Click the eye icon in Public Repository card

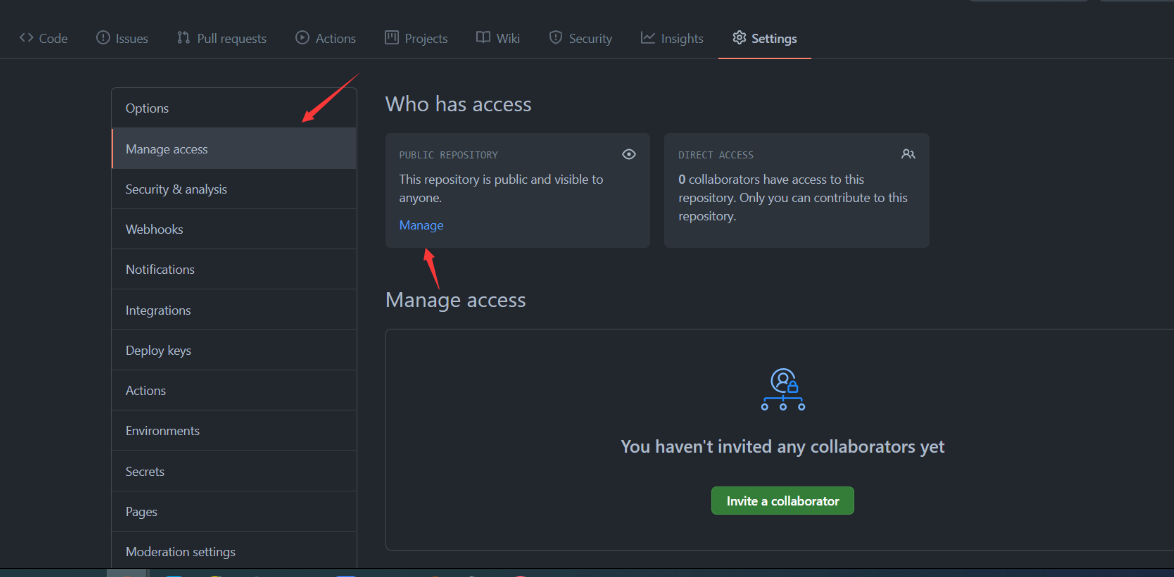coord(629,154)
